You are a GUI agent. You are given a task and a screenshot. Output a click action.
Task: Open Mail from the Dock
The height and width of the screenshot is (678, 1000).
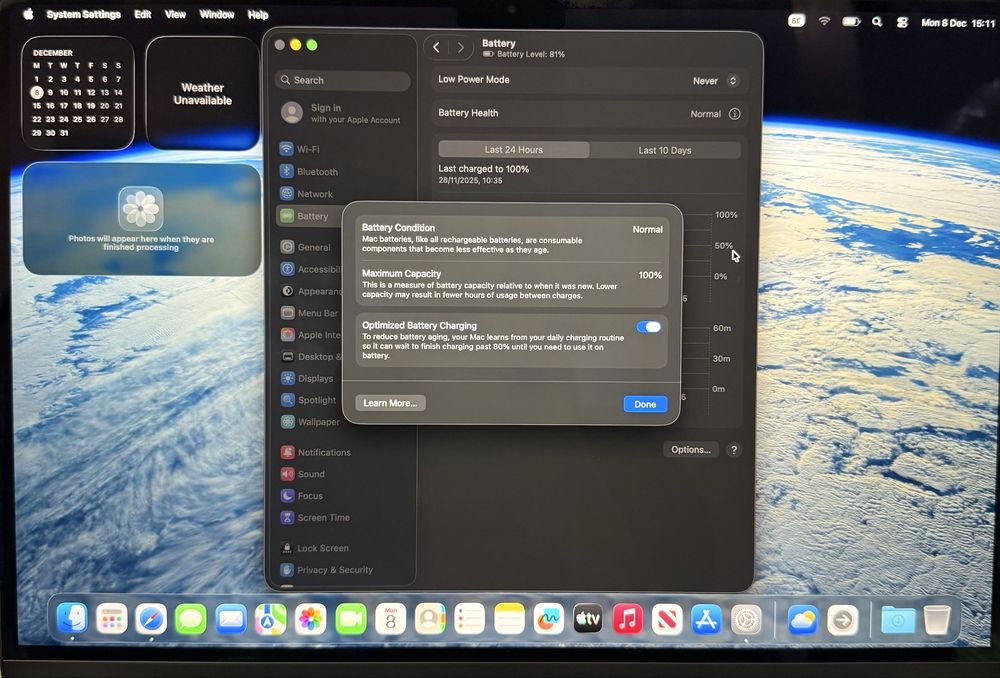click(x=231, y=619)
